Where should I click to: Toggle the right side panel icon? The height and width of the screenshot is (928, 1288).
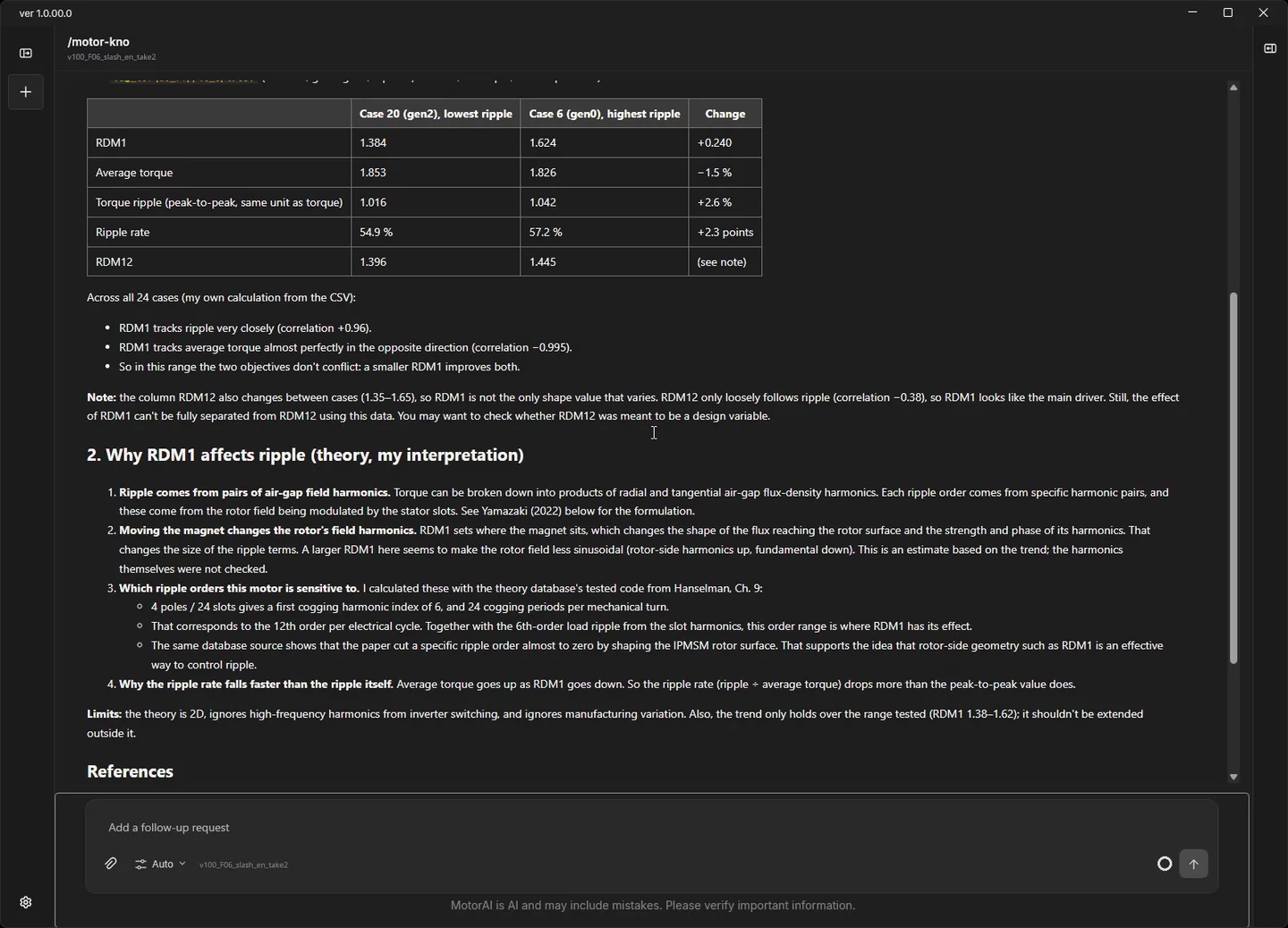1270,48
